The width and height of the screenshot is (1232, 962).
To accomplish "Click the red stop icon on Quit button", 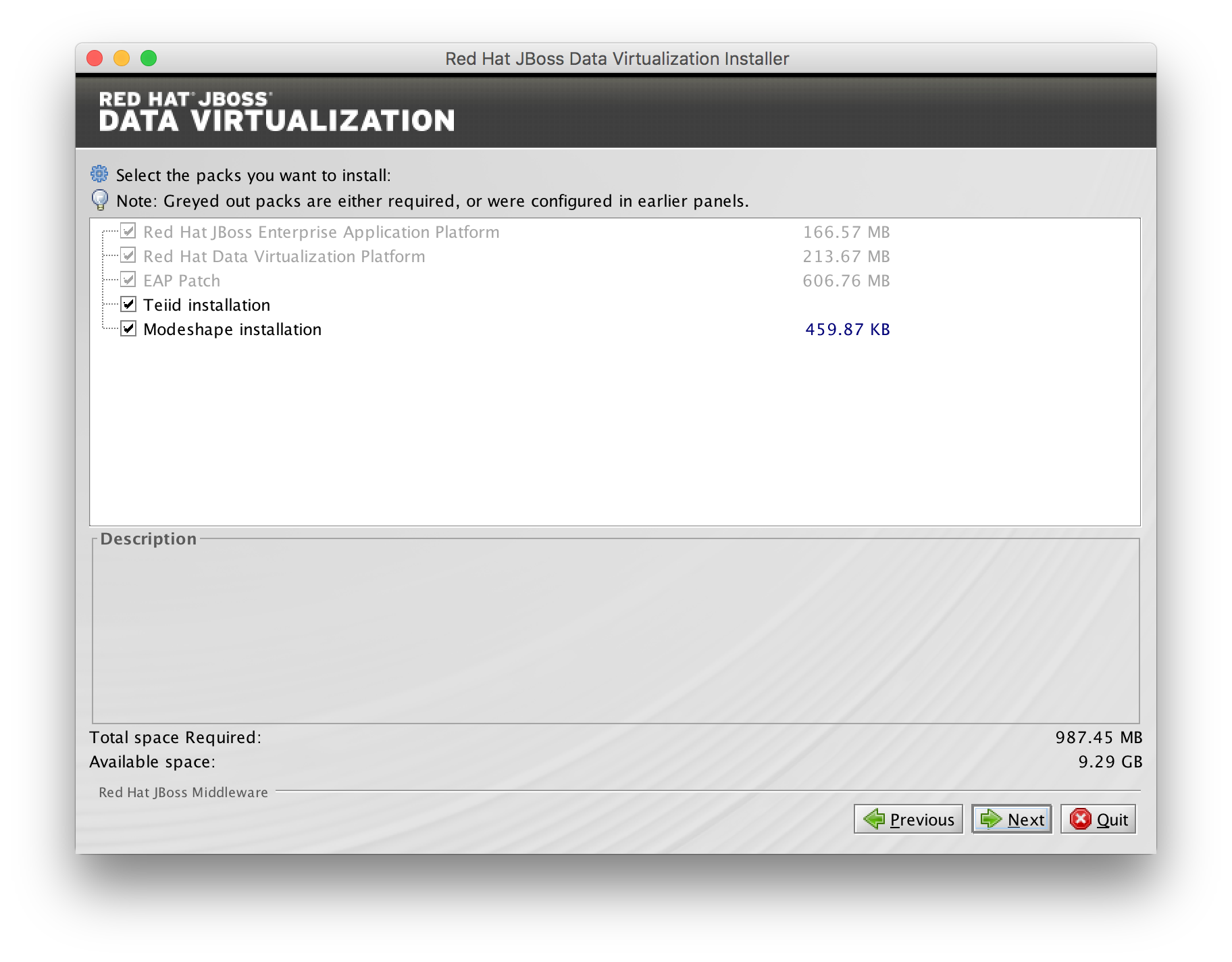I will [1081, 819].
